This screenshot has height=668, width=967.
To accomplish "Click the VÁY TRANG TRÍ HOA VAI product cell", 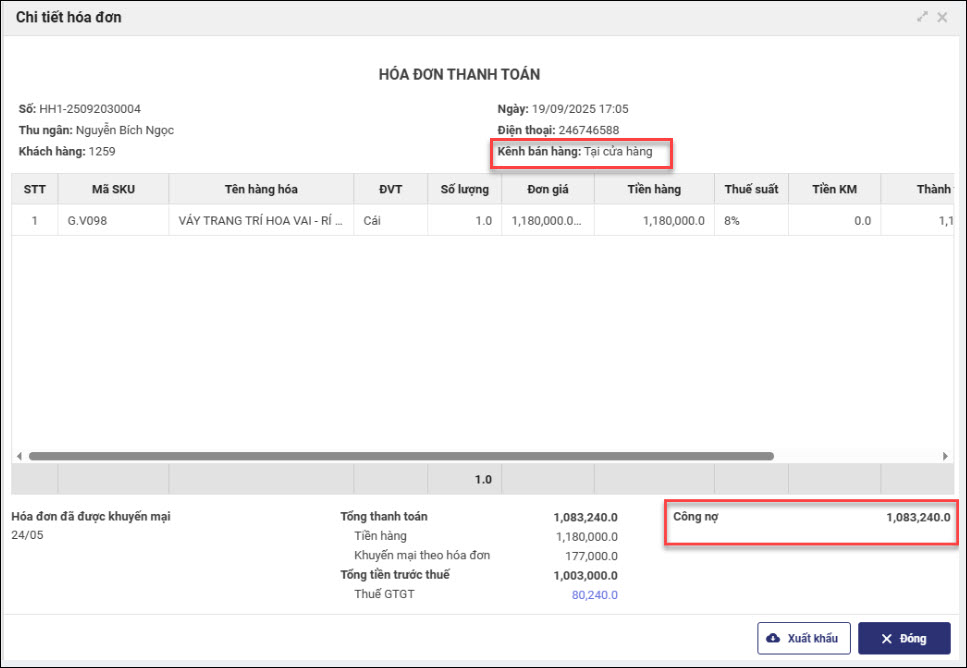I will (261, 221).
